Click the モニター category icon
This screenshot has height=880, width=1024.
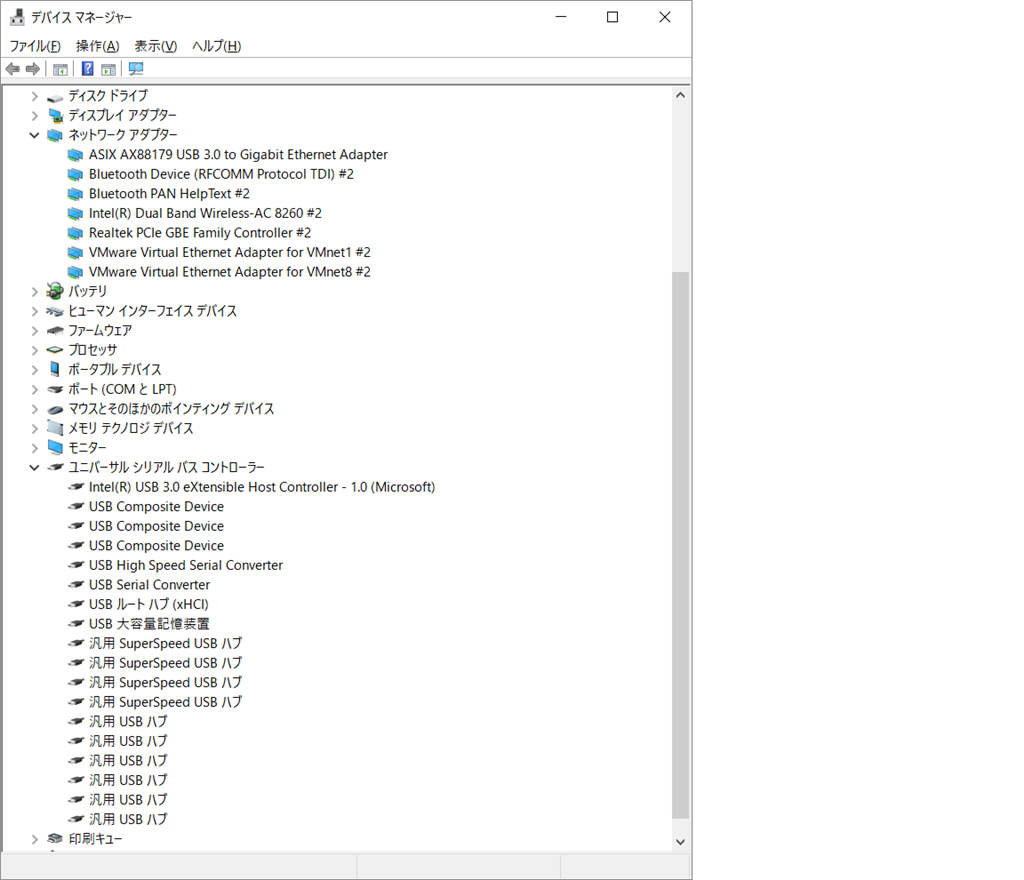56,448
